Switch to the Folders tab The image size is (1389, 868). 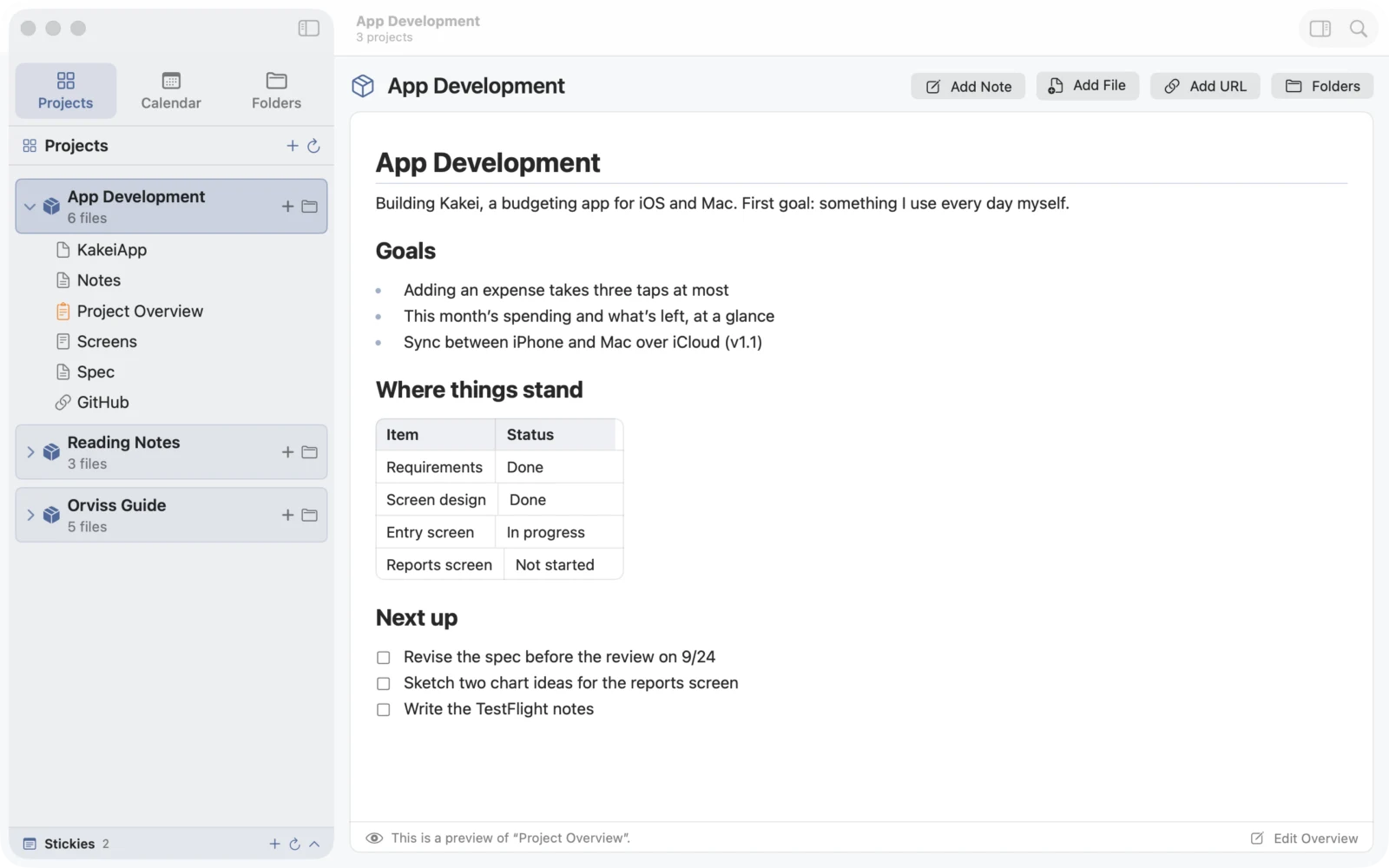[x=276, y=90]
